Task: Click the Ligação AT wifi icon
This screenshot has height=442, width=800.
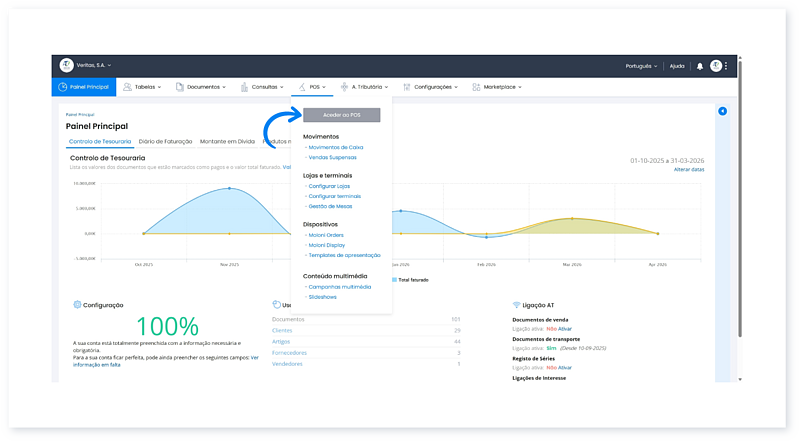Action: click(516, 304)
